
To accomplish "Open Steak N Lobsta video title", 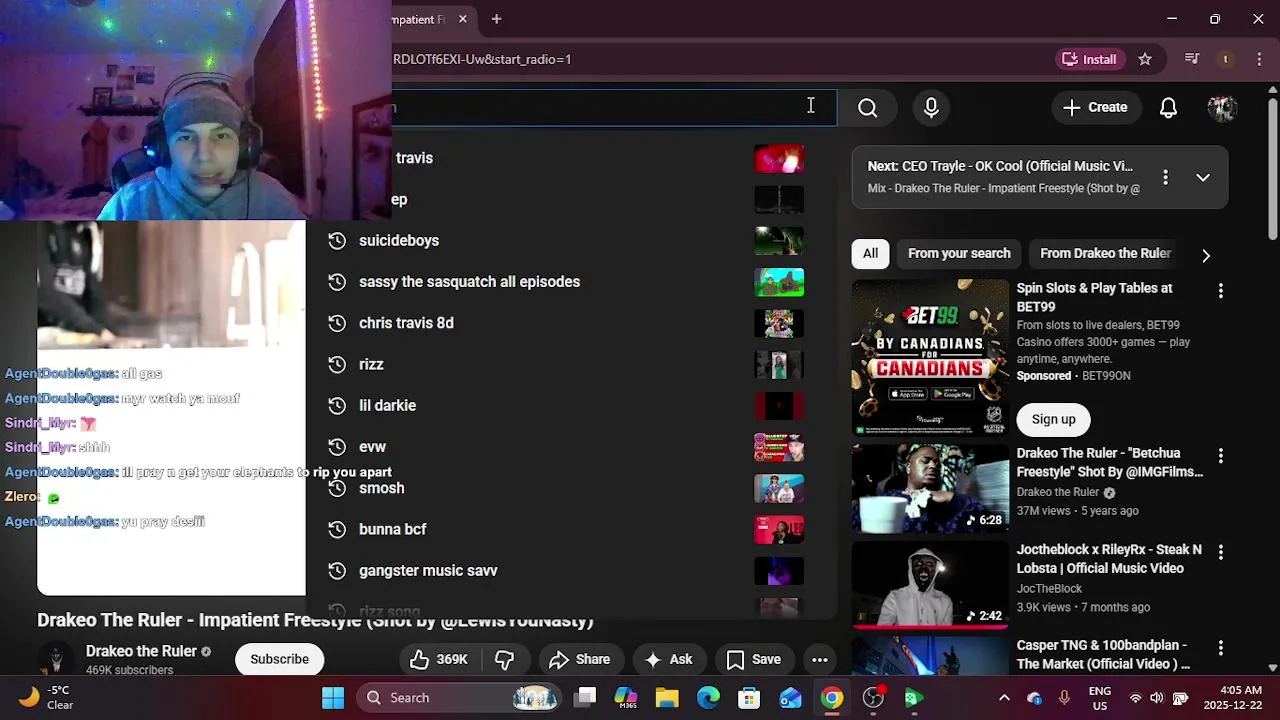I will [x=1109, y=559].
